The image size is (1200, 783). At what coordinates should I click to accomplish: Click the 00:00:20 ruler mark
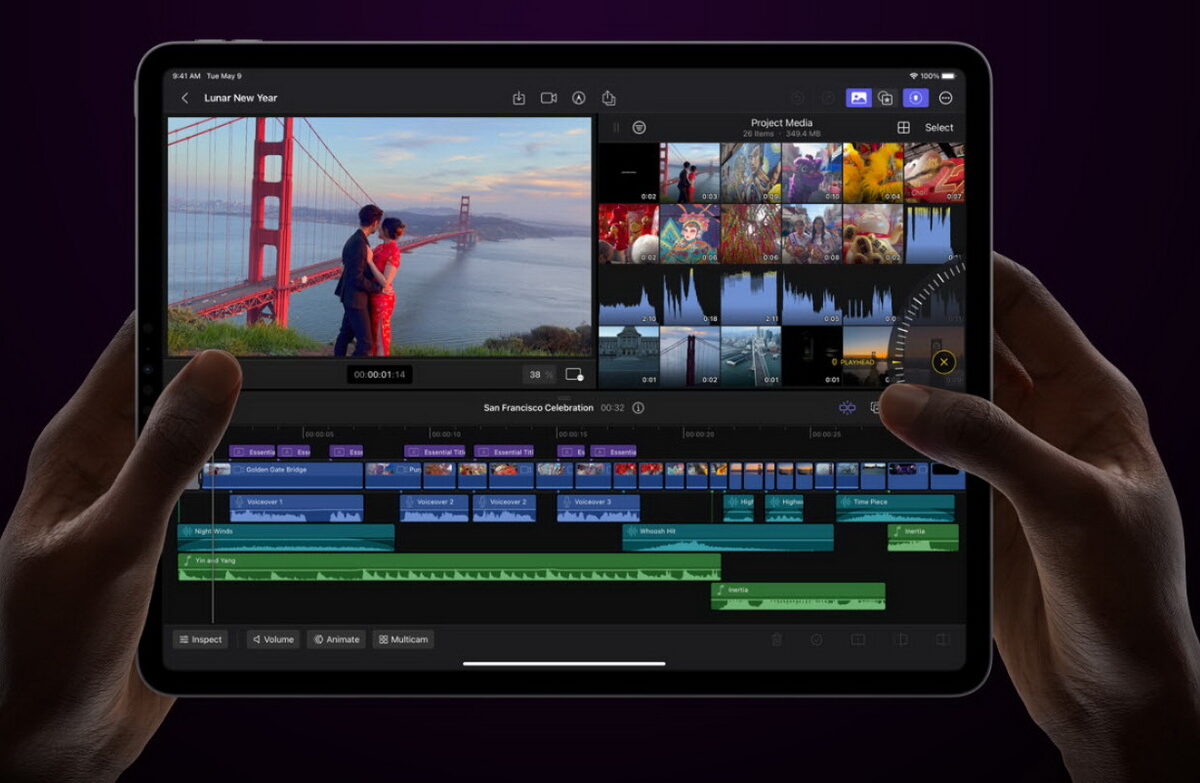699,434
